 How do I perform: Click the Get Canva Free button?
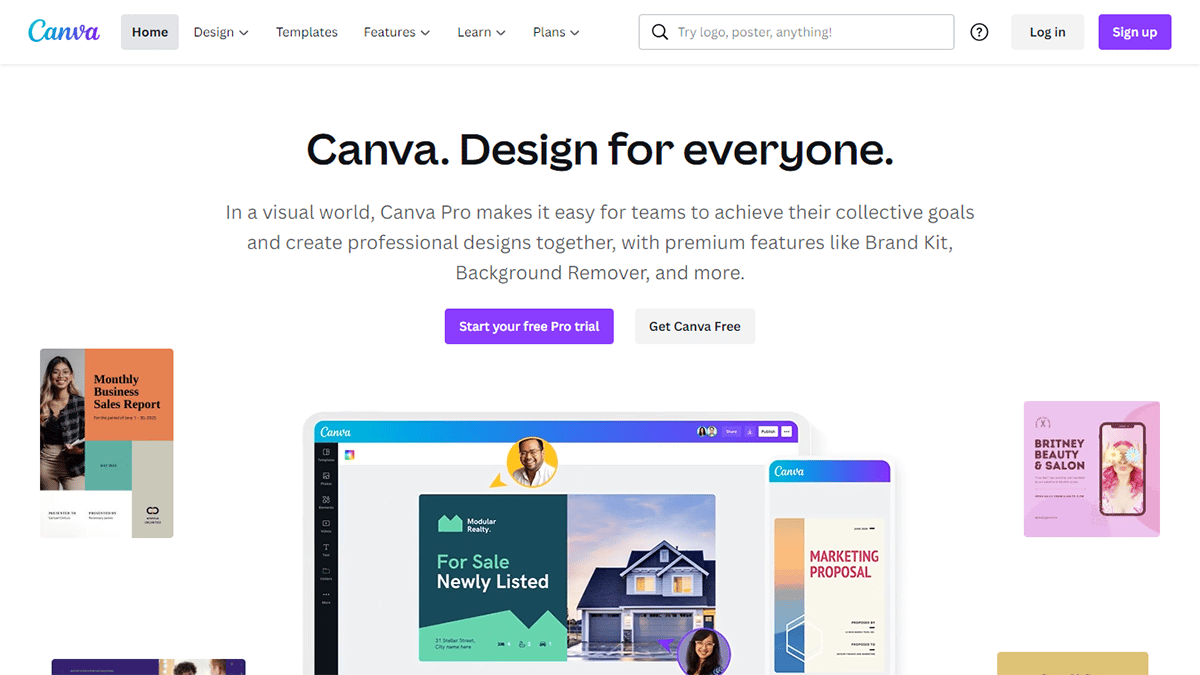click(695, 326)
